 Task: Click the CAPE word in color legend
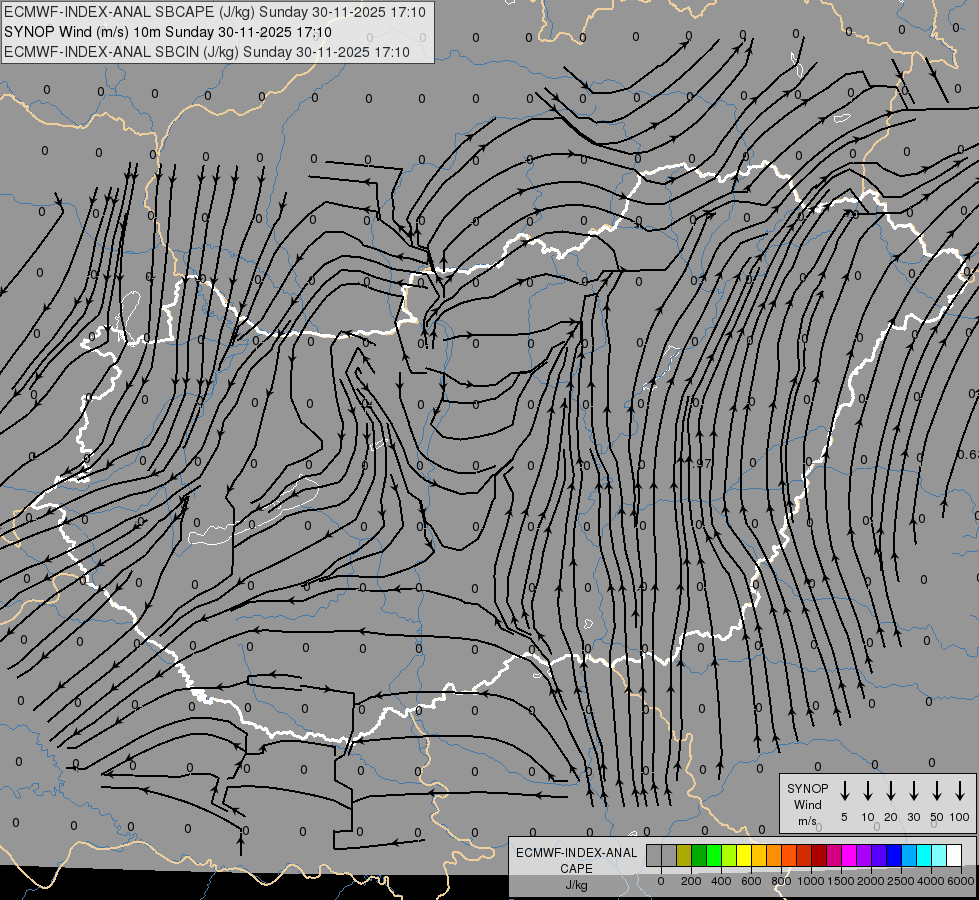(576, 869)
